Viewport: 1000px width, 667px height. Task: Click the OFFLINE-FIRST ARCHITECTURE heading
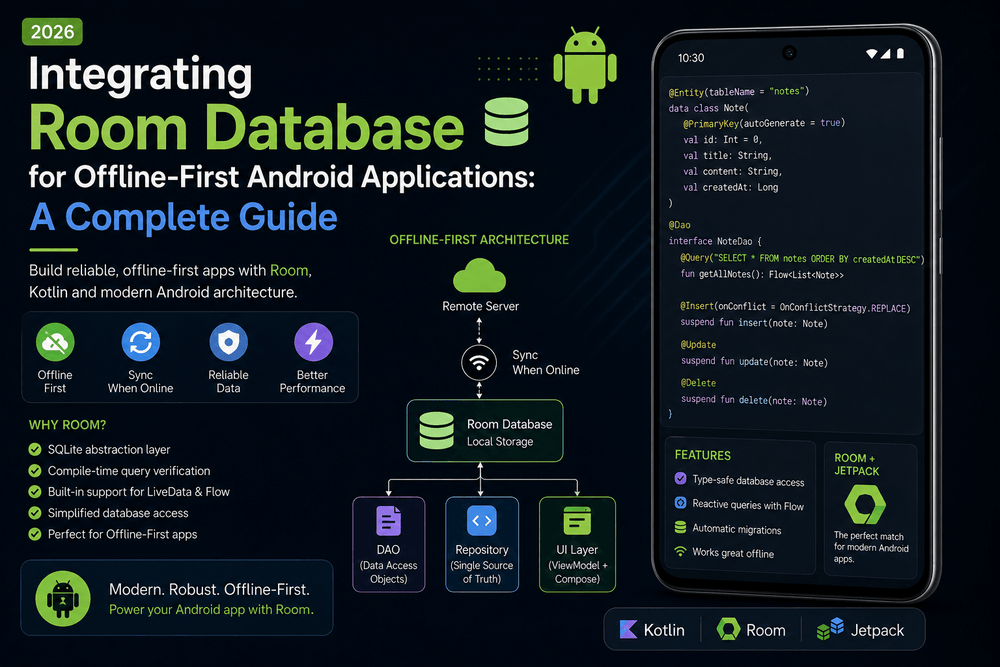[479, 240]
